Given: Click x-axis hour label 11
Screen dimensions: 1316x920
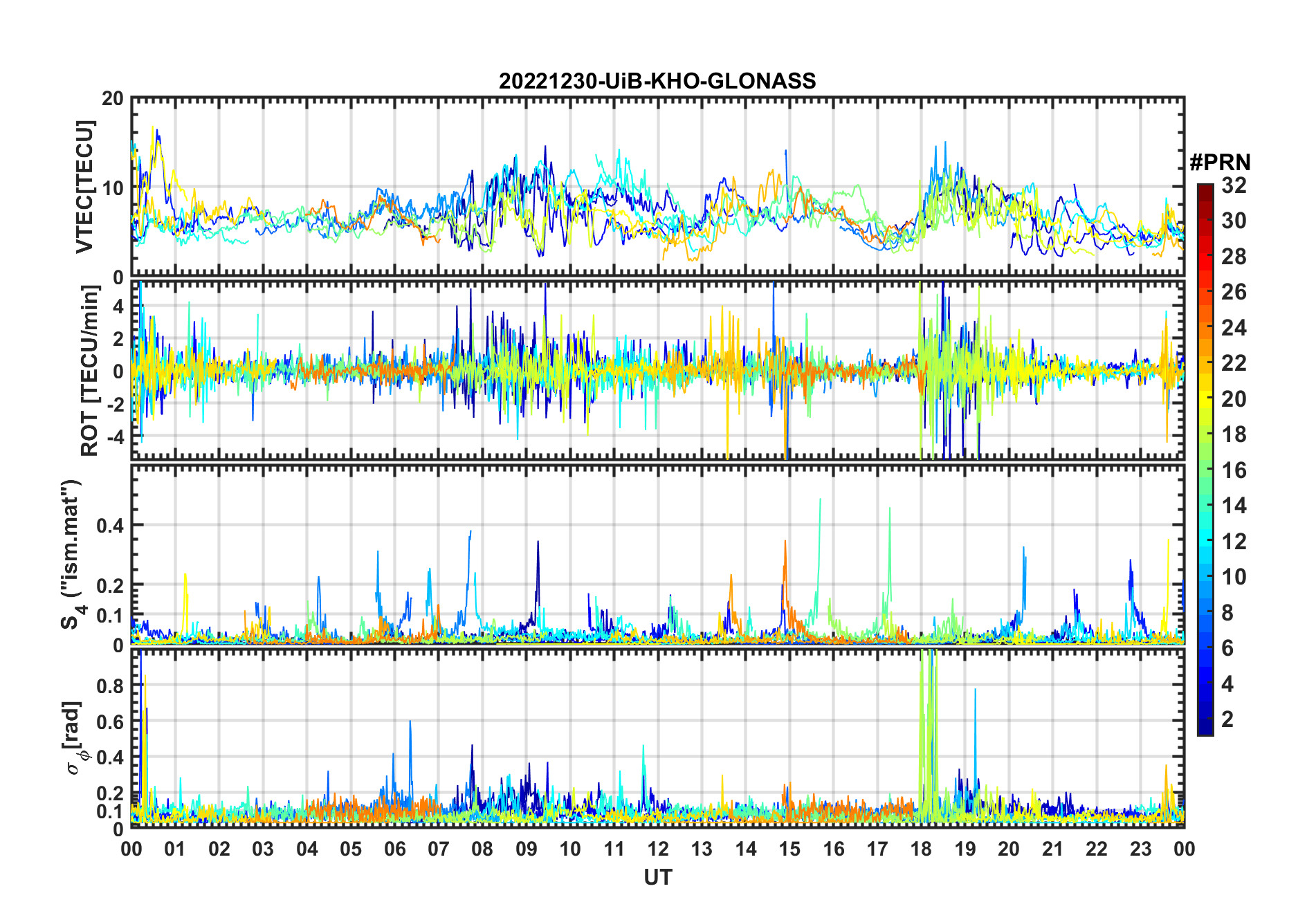Looking at the screenshot, I should tap(614, 849).
